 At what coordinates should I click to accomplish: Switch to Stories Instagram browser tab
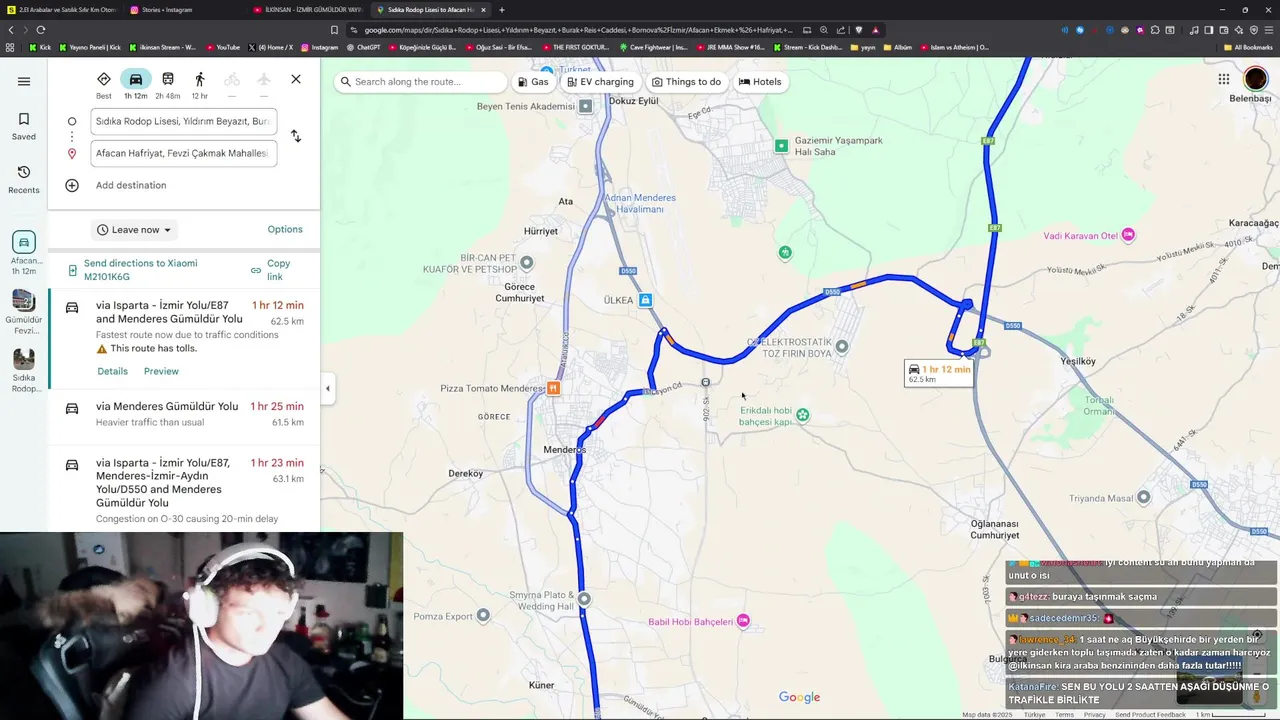[185, 10]
